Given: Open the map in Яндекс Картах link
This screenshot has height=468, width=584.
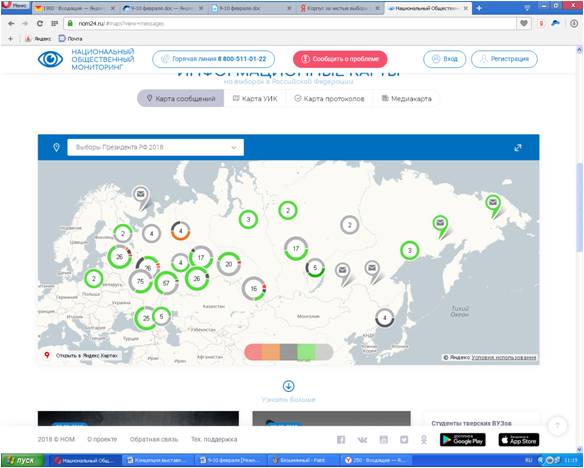Looking at the screenshot, I should click(x=83, y=356).
